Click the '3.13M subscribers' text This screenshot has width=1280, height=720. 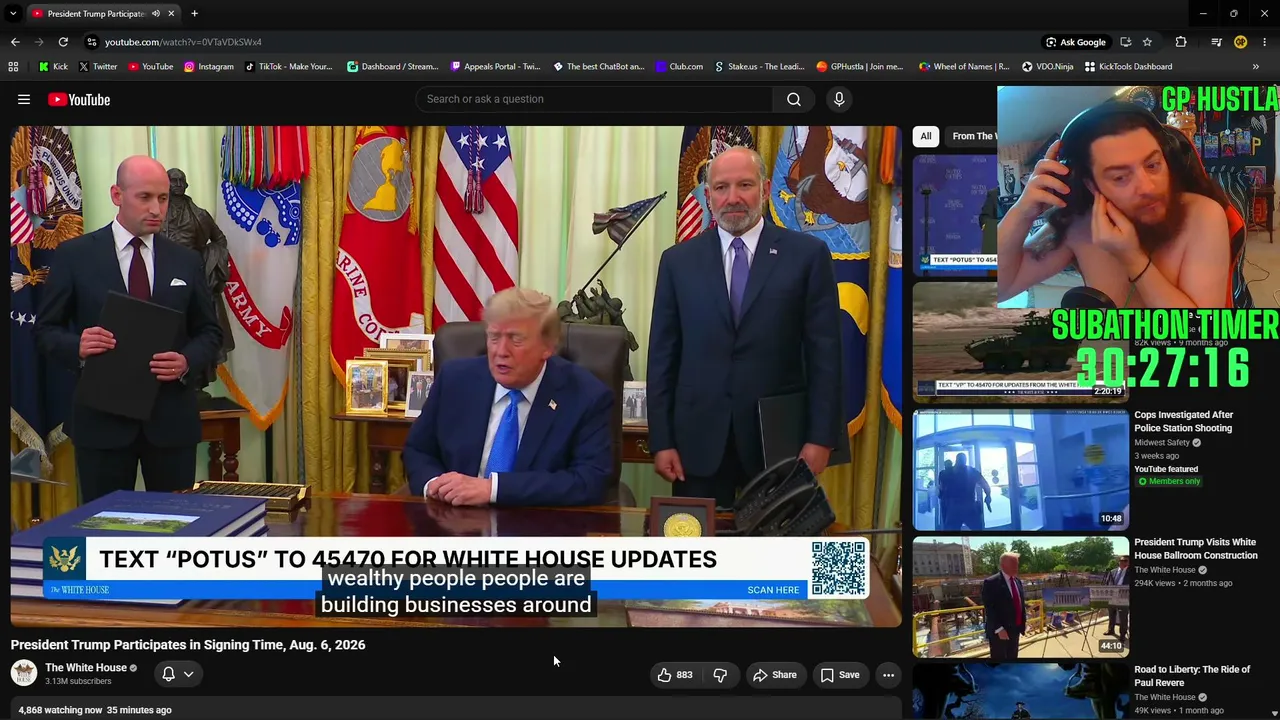(78, 682)
